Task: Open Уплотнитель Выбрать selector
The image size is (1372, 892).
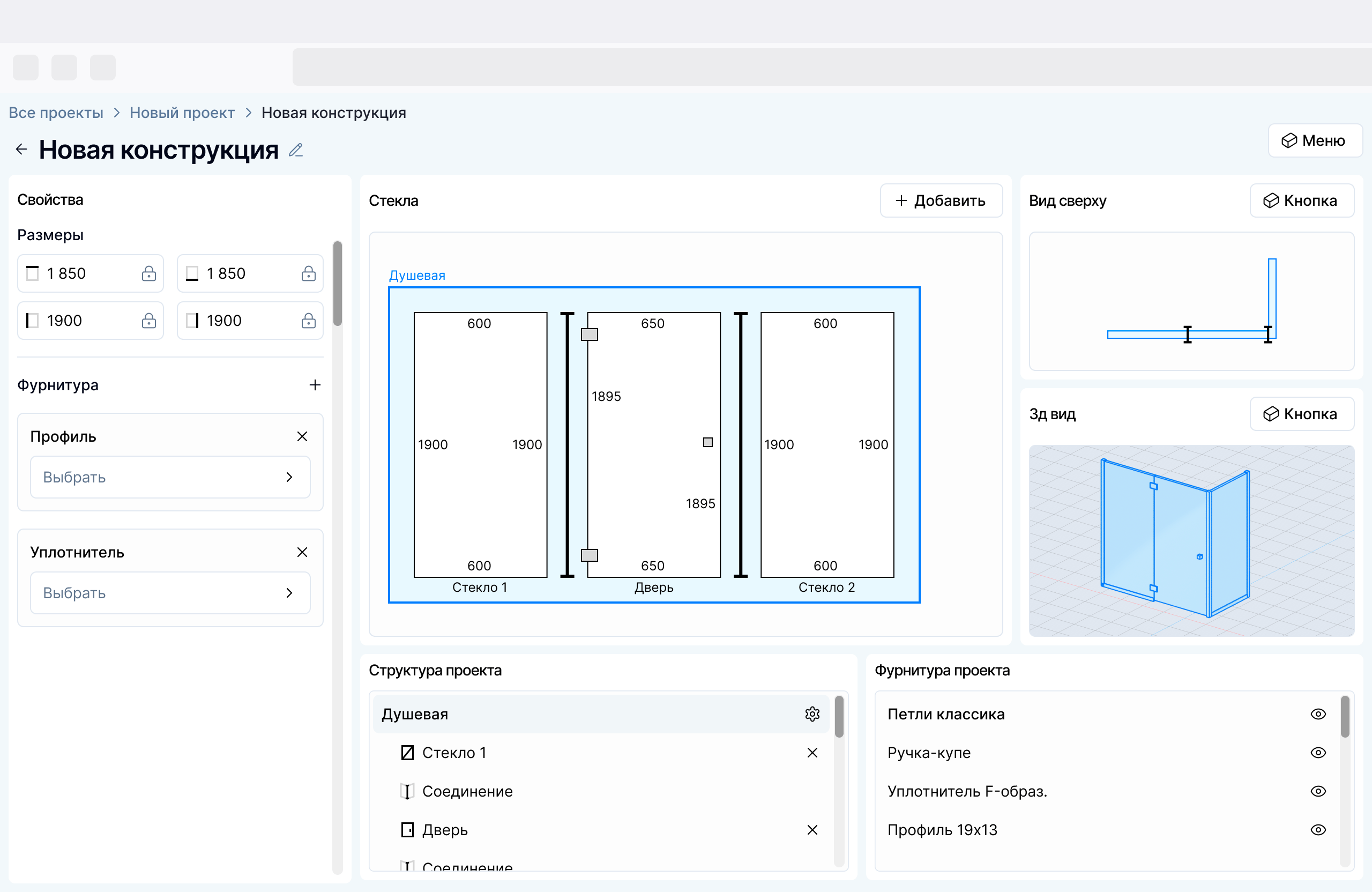Action: tap(170, 593)
